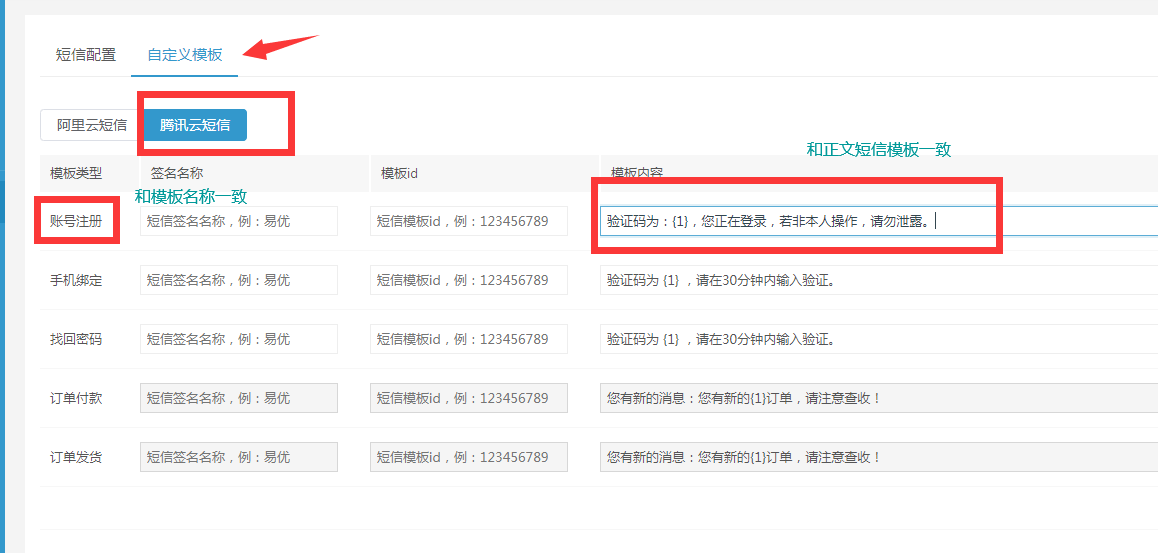The height and width of the screenshot is (553, 1158).
Task: Switch to the 短信配置 tab
Action: coord(86,55)
